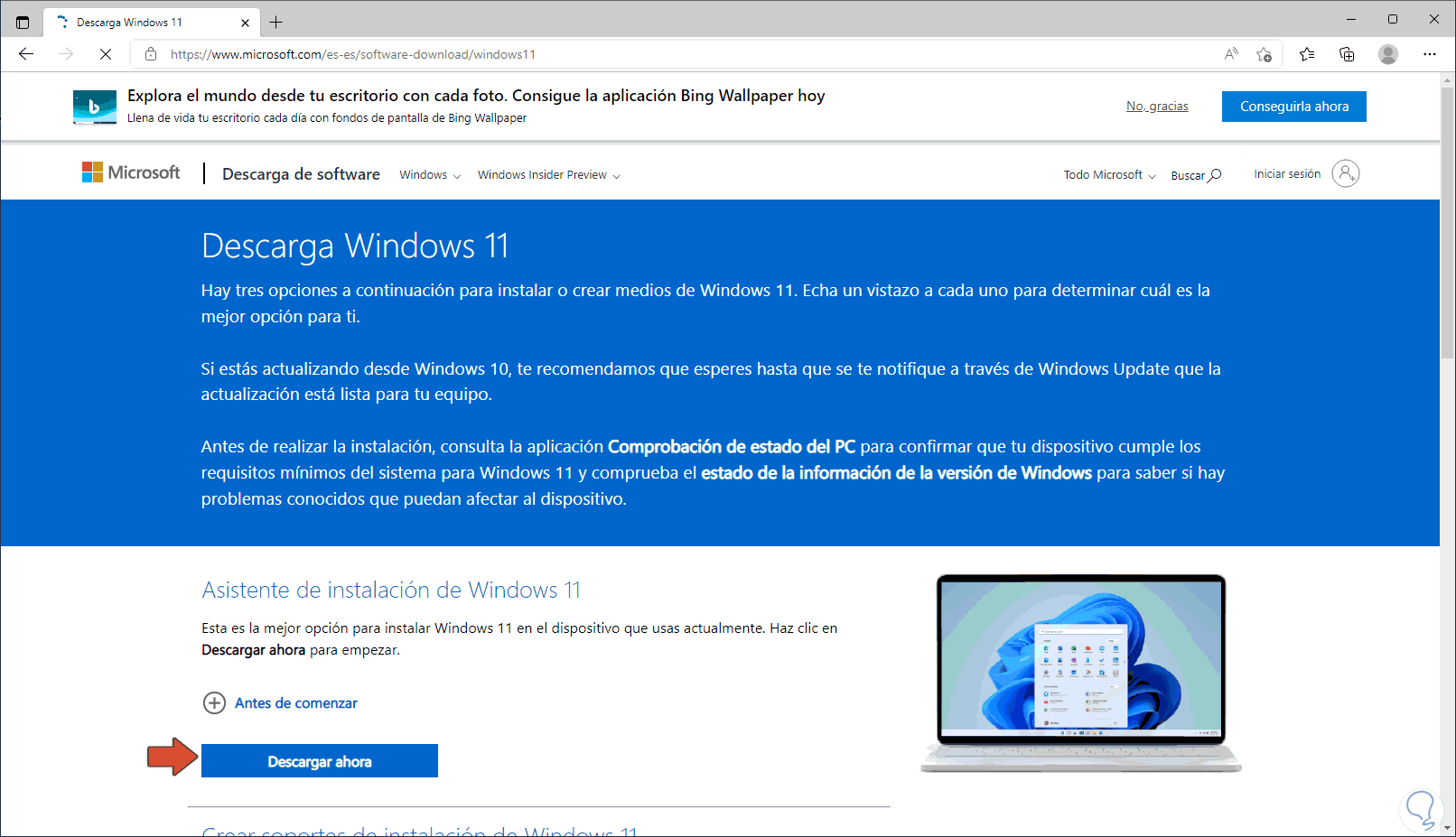Click the Bing Wallpaper logo icon
Viewport: 1456px width, 837px height.
click(x=95, y=107)
